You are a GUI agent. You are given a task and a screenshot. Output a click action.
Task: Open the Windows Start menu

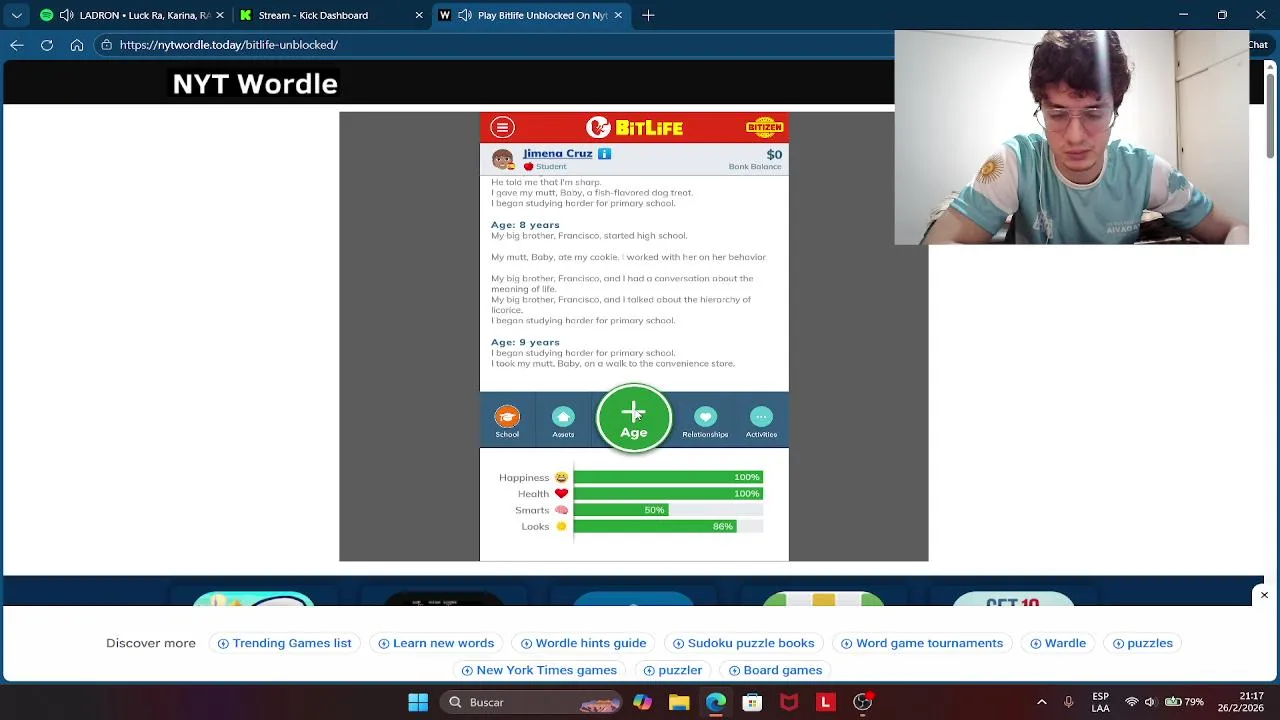[x=418, y=702]
